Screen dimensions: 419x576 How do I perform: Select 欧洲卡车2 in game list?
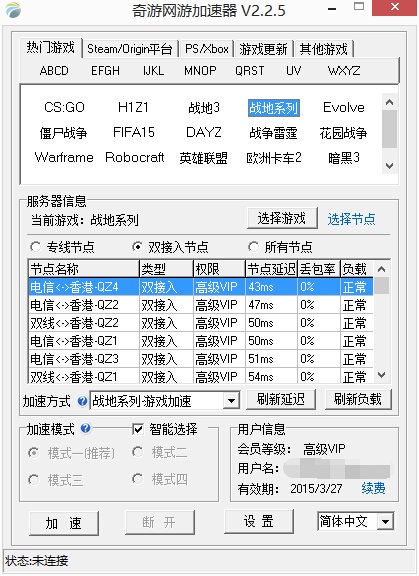(274, 158)
